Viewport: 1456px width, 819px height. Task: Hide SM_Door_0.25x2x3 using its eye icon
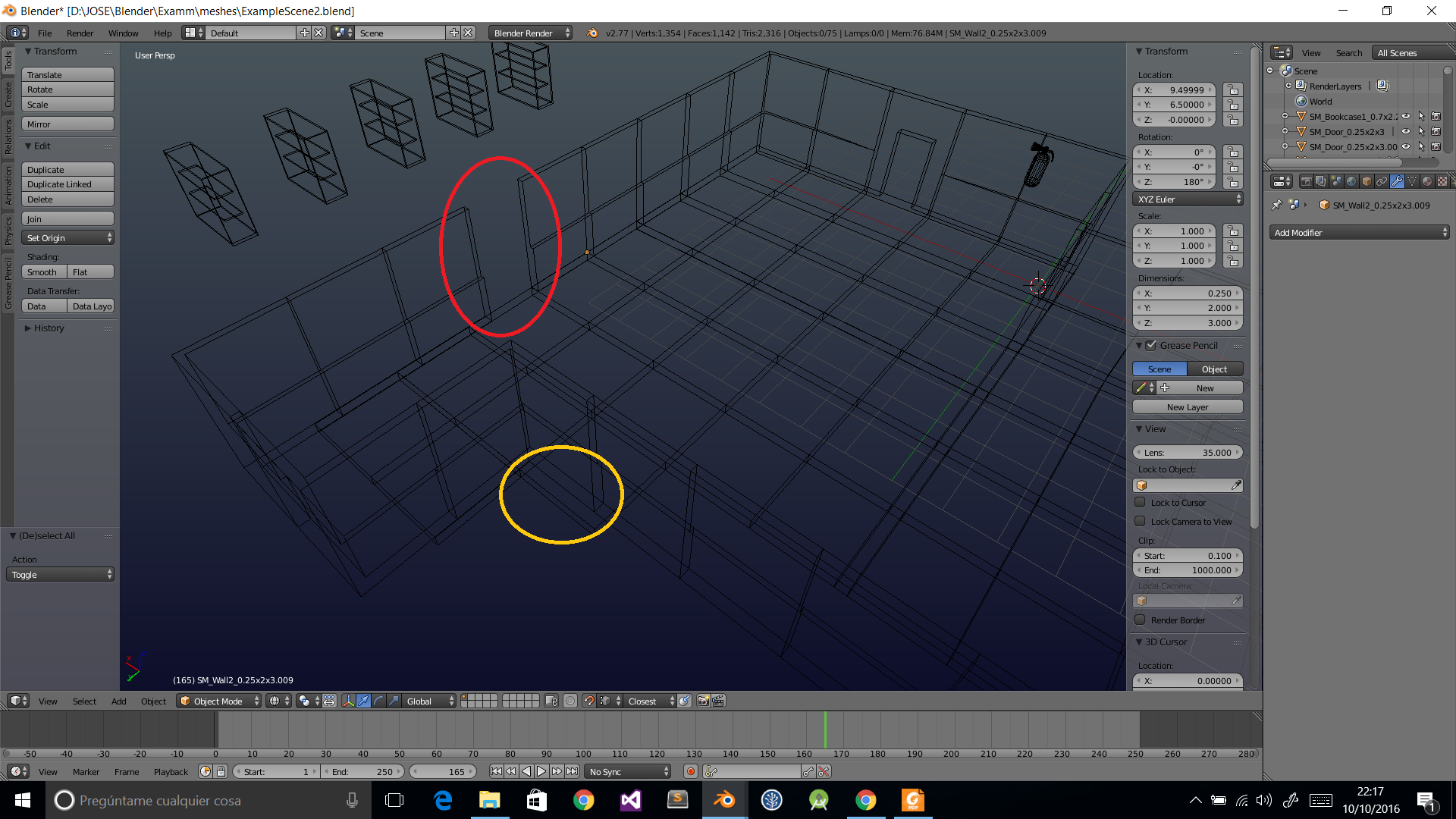point(1406,131)
